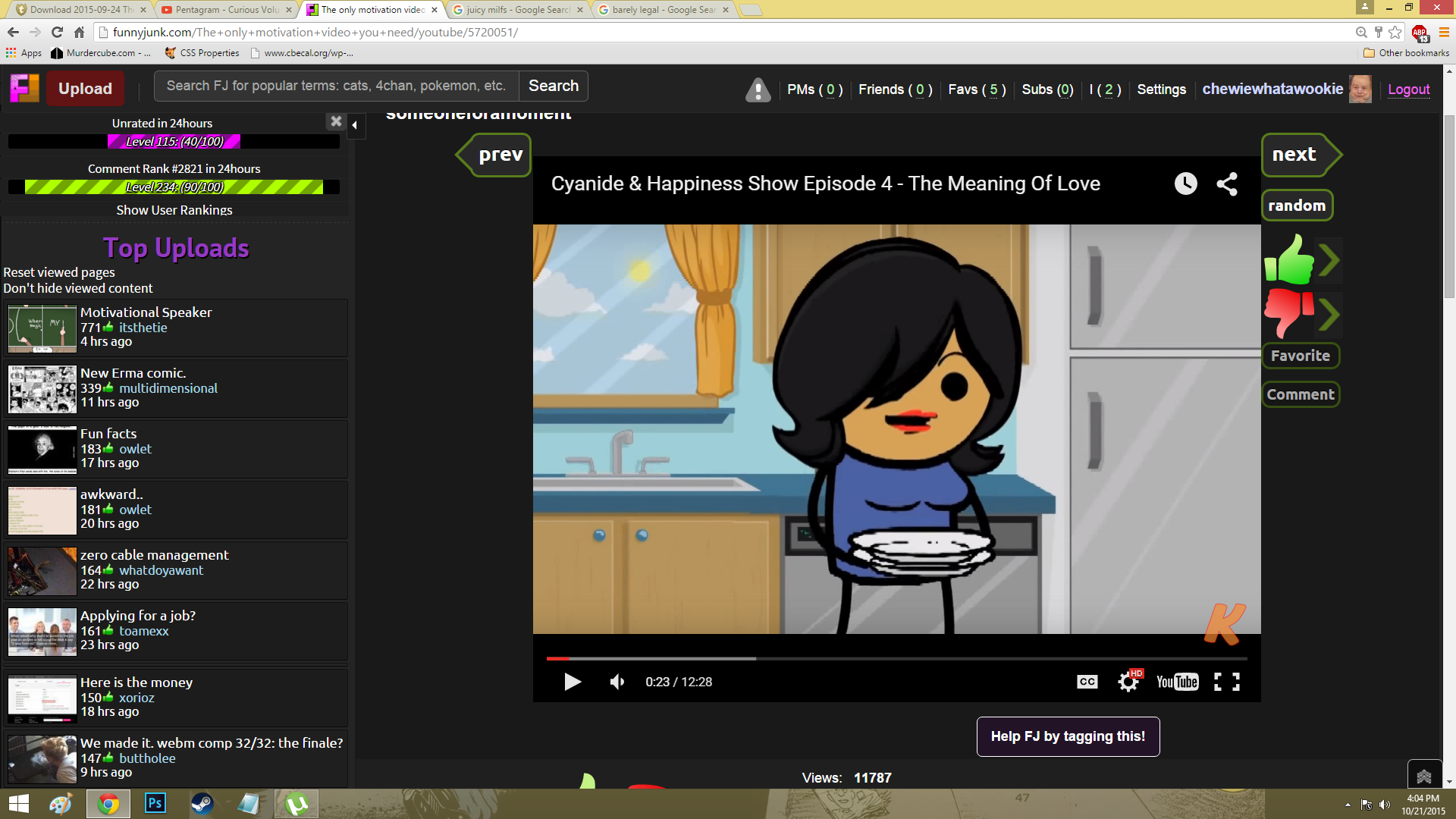The height and width of the screenshot is (819, 1456).
Task: Click the Watch Later clock icon
Action: coord(1185,184)
